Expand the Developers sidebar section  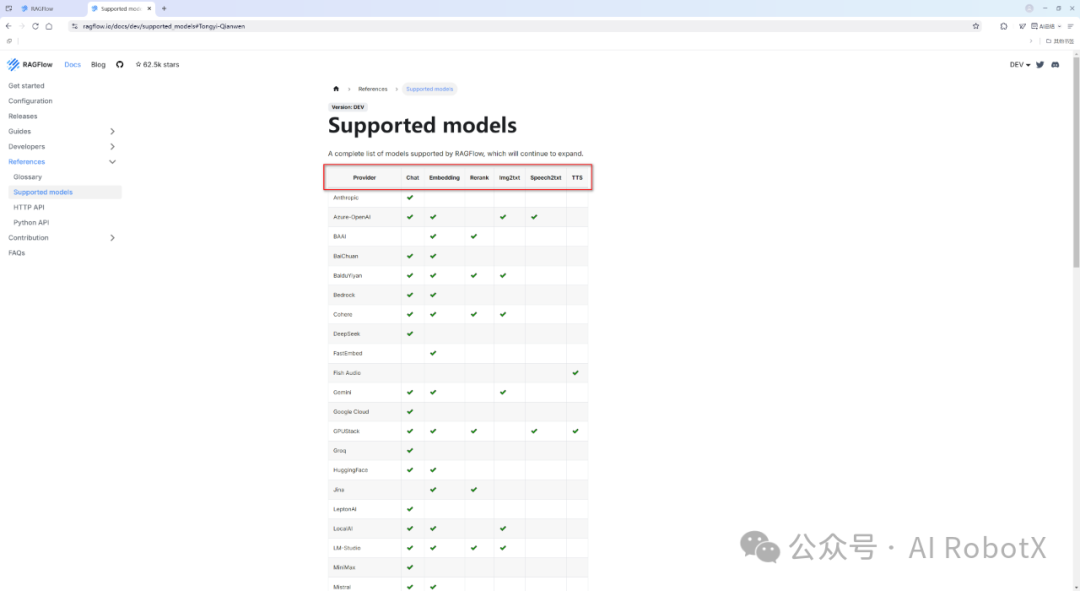(x=112, y=147)
